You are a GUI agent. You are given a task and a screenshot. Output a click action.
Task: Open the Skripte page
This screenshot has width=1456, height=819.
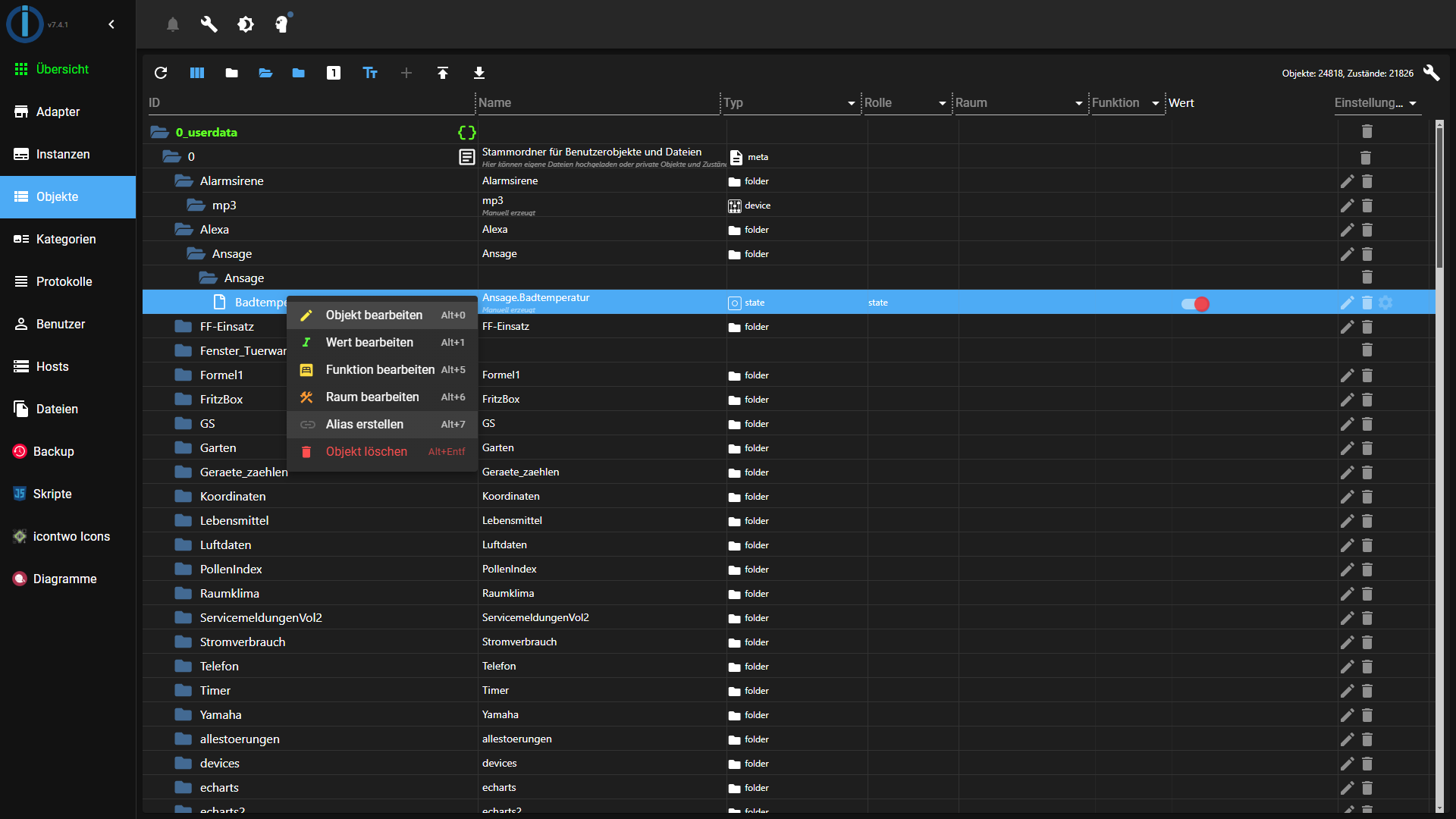pyautogui.click(x=67, y=494)
